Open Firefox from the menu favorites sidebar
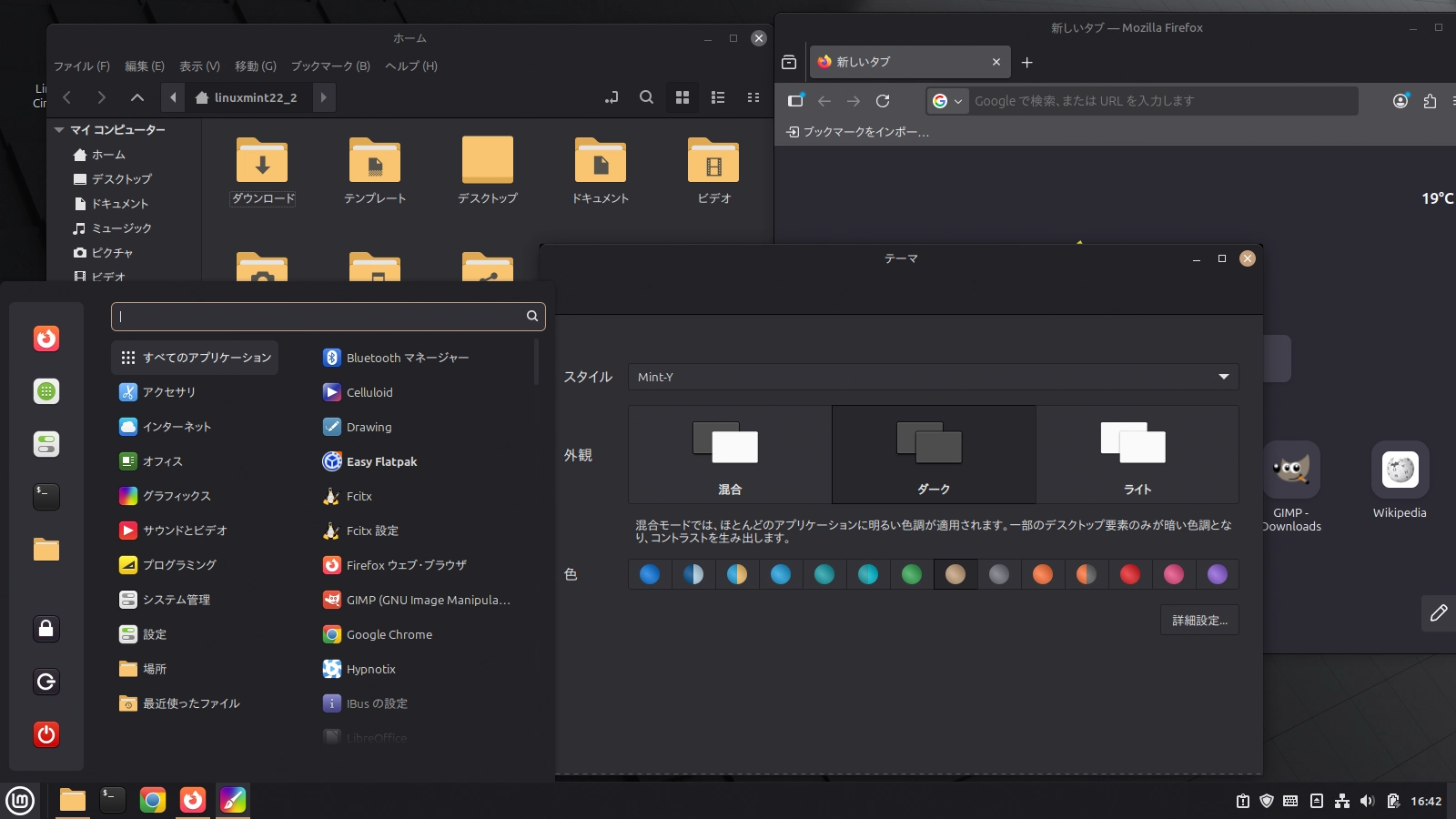The image size is (1456, 819). (x=46, y=339)
